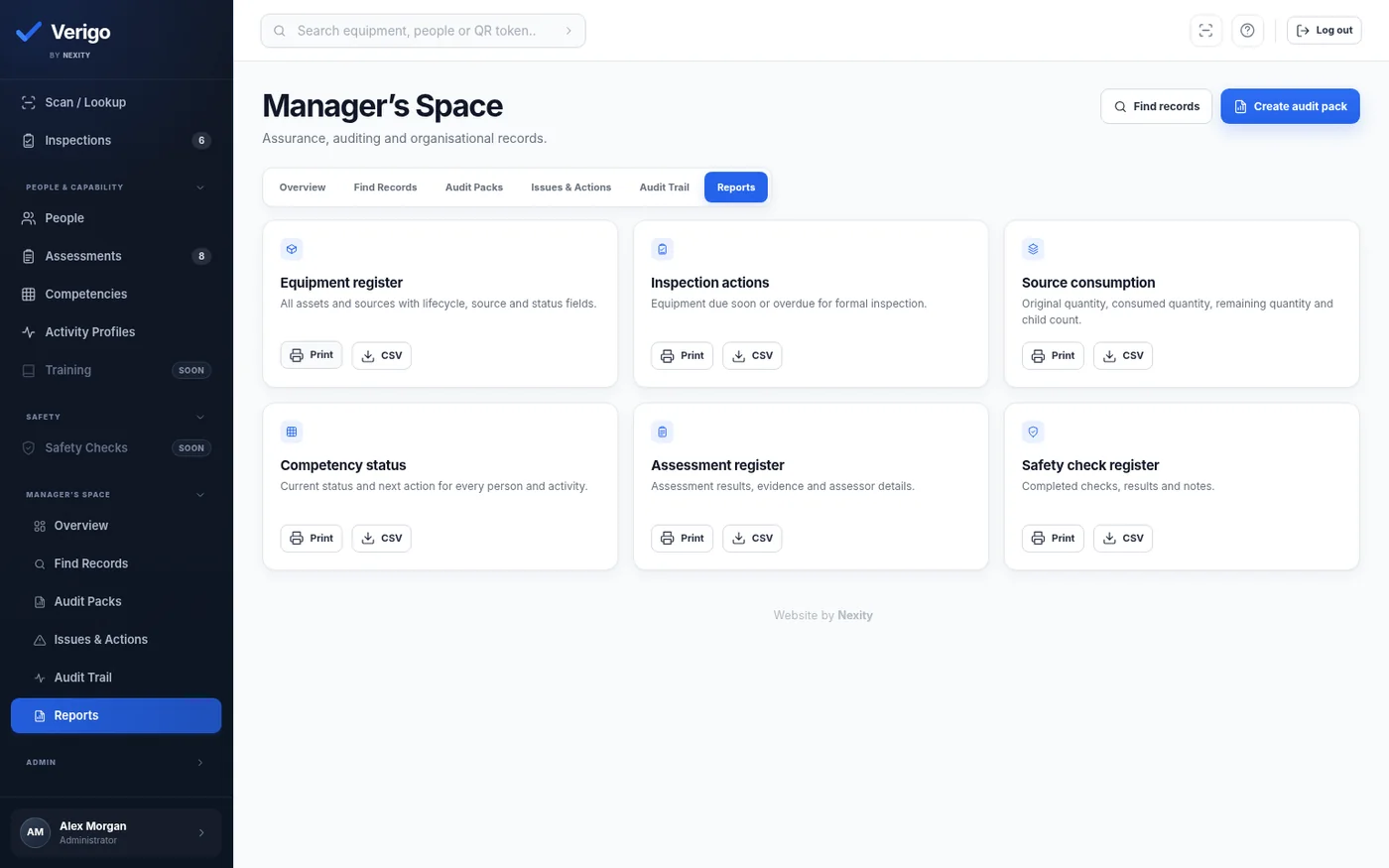The image size is (1389, 868).
Task: Open the Alex Morgan user menu chevron
Action: [x=201, y=833]
